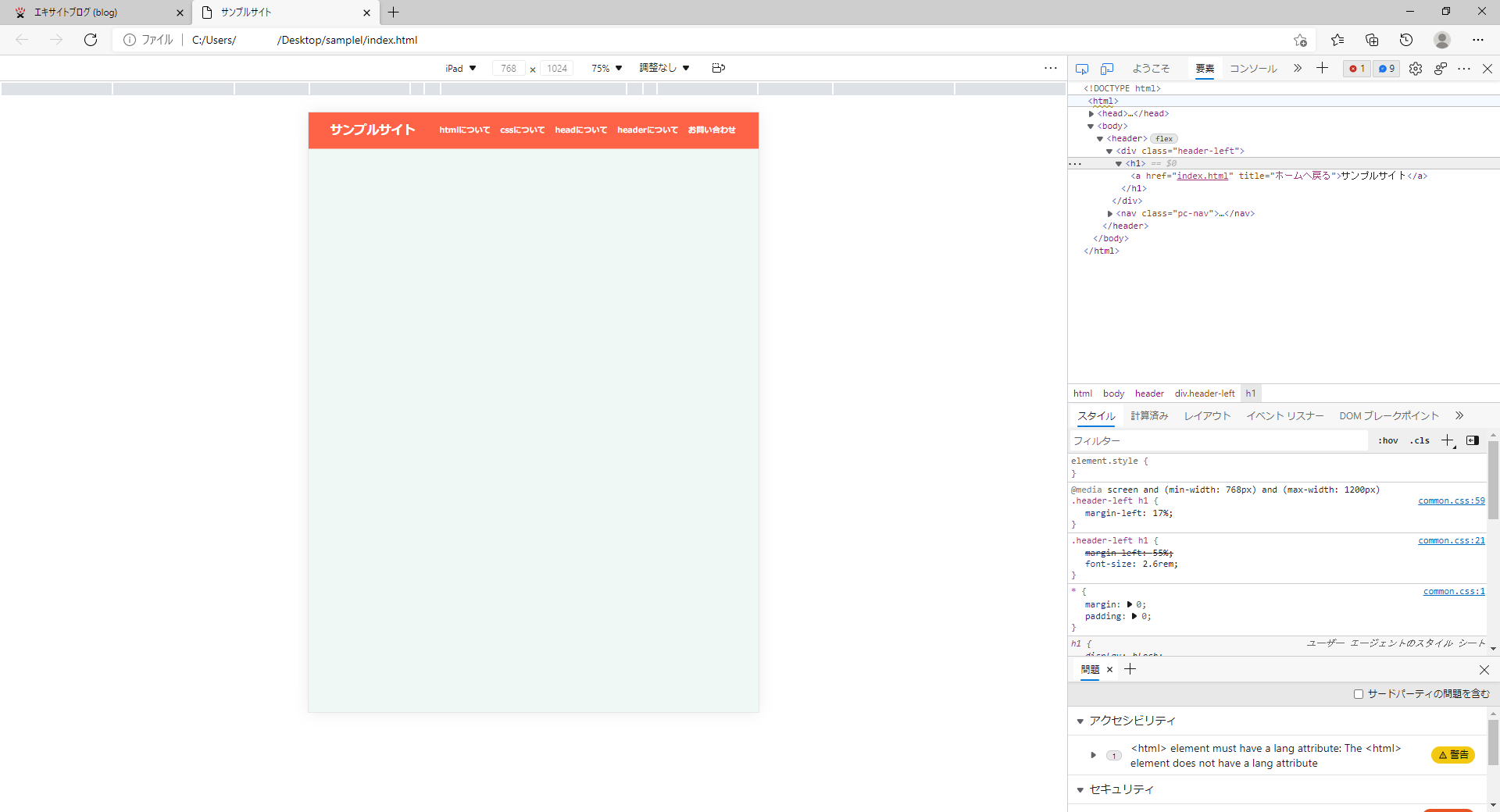Collapse the header element node
The image size is (1500, 812).
point(1100,139)
